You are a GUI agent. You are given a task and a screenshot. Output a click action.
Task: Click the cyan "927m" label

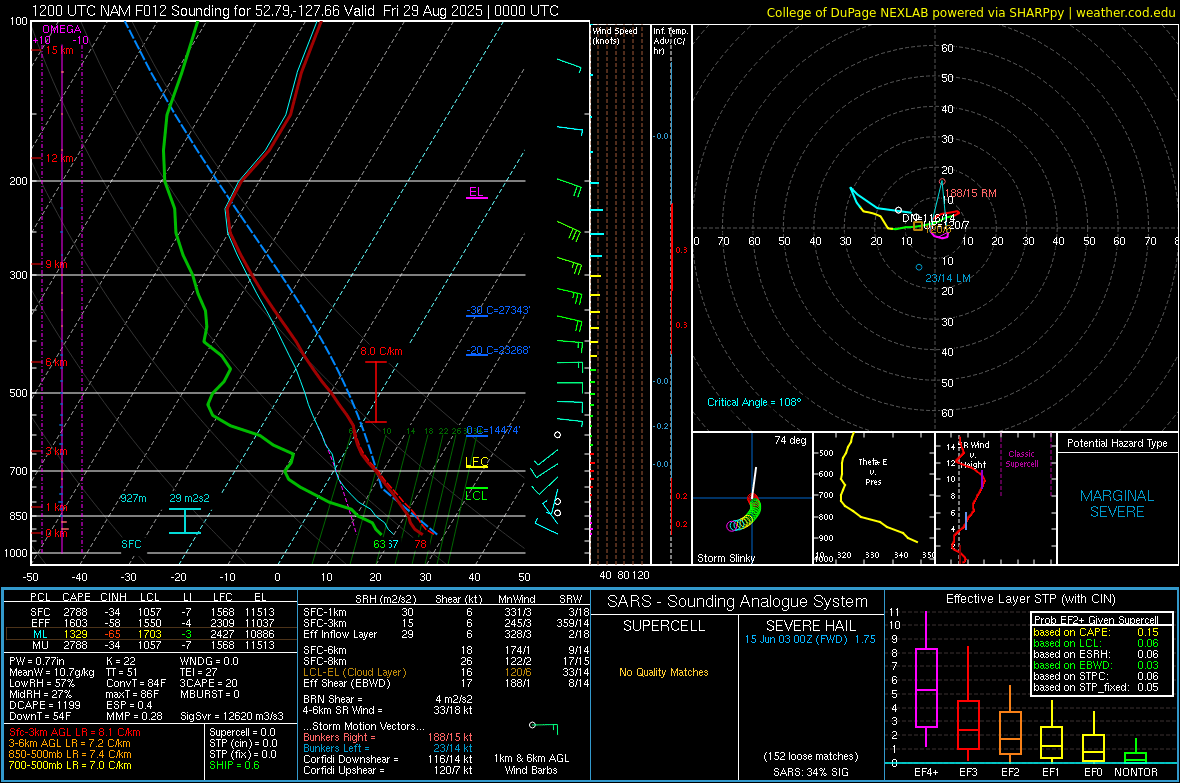point(133,498)
